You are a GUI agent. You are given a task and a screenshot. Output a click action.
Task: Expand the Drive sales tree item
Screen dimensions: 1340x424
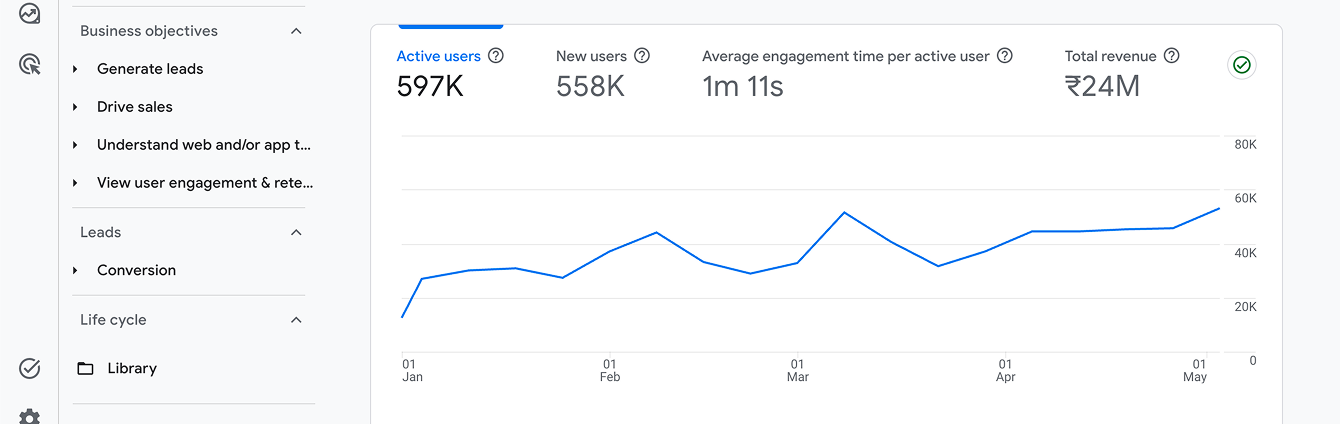point(76,107)
